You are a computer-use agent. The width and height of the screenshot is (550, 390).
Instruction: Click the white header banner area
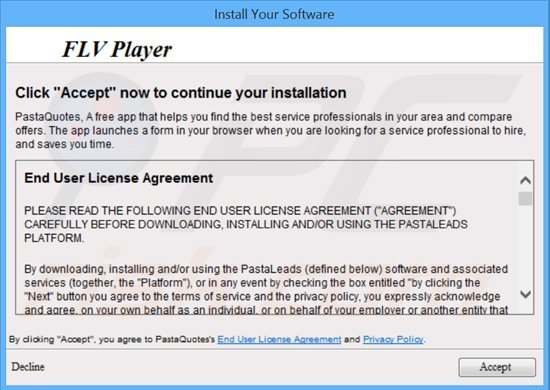pyautogui.click(x=275, y=45)
